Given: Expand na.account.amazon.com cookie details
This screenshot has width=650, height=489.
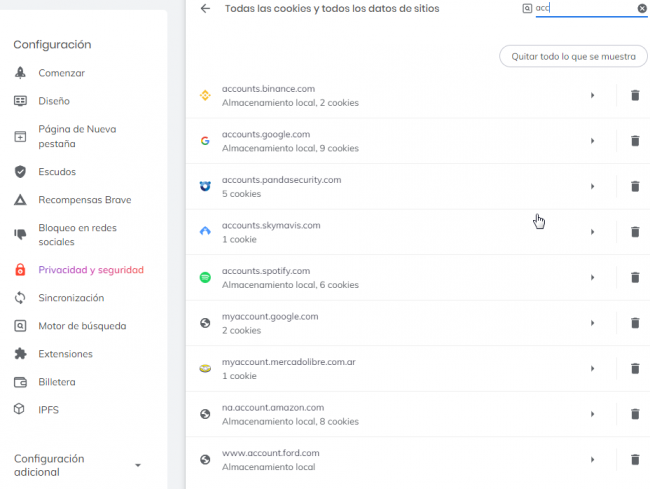Looking at the screenshot, I should [x=592, y=414].
